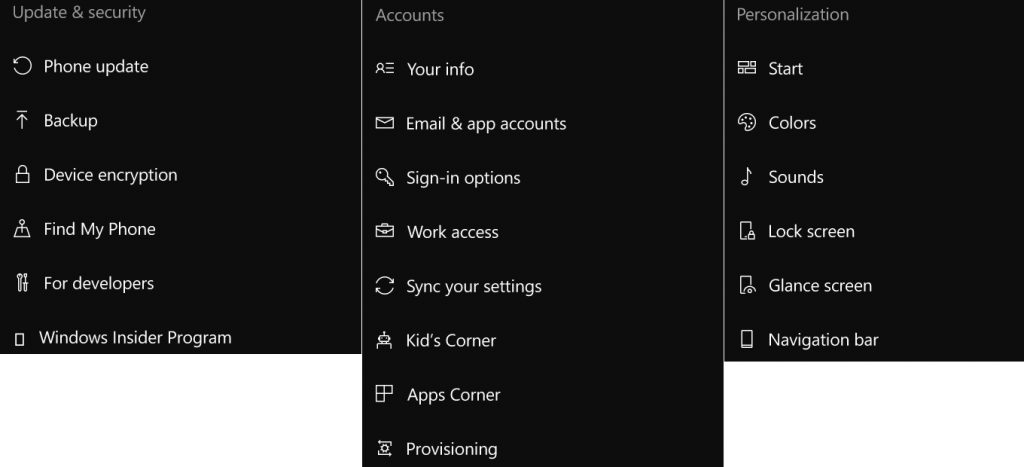Screen dimensions: 1024x467
Task: Choose Work access
Action: (453, 232)
